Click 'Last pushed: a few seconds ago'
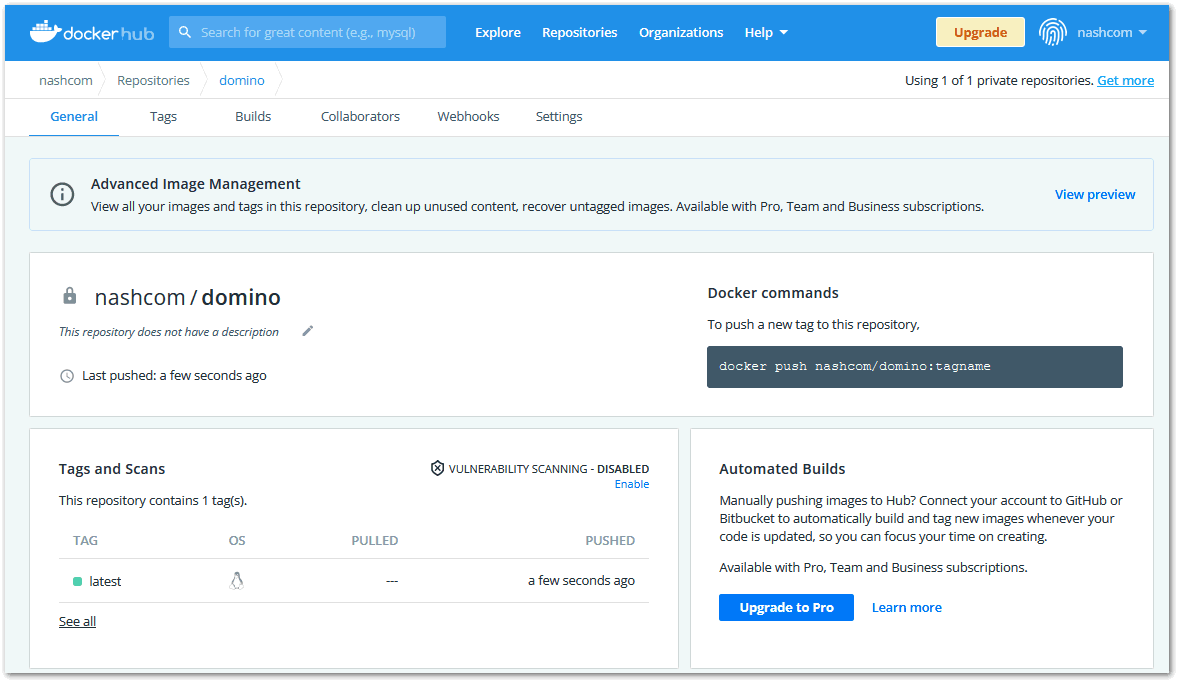 (174, 376)
